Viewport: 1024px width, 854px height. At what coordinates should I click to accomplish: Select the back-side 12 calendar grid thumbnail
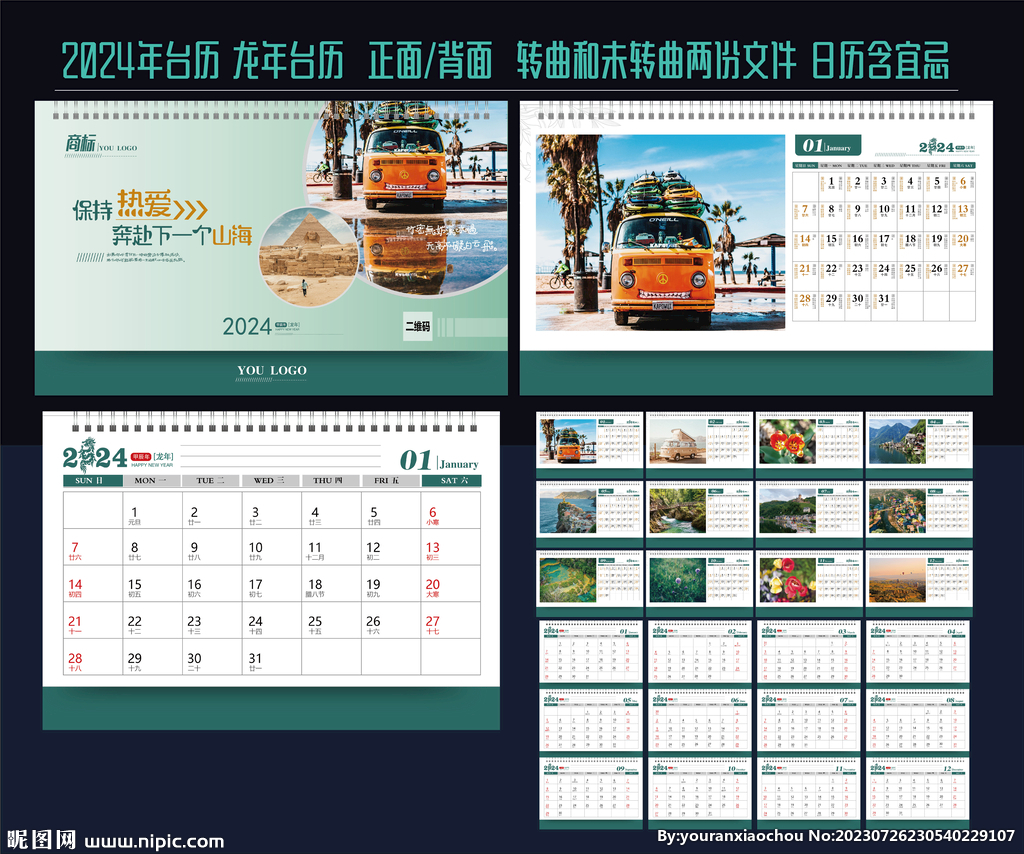[x=919, y=793]
